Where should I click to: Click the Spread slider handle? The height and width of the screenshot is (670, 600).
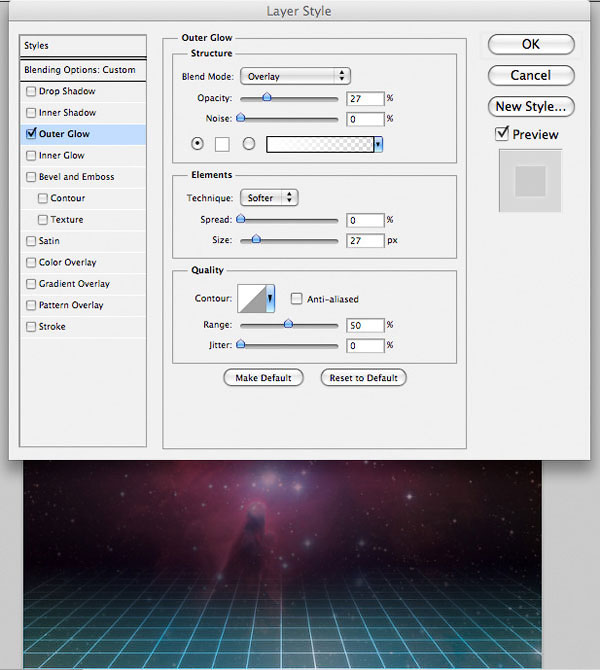click(x=241, y=219)
